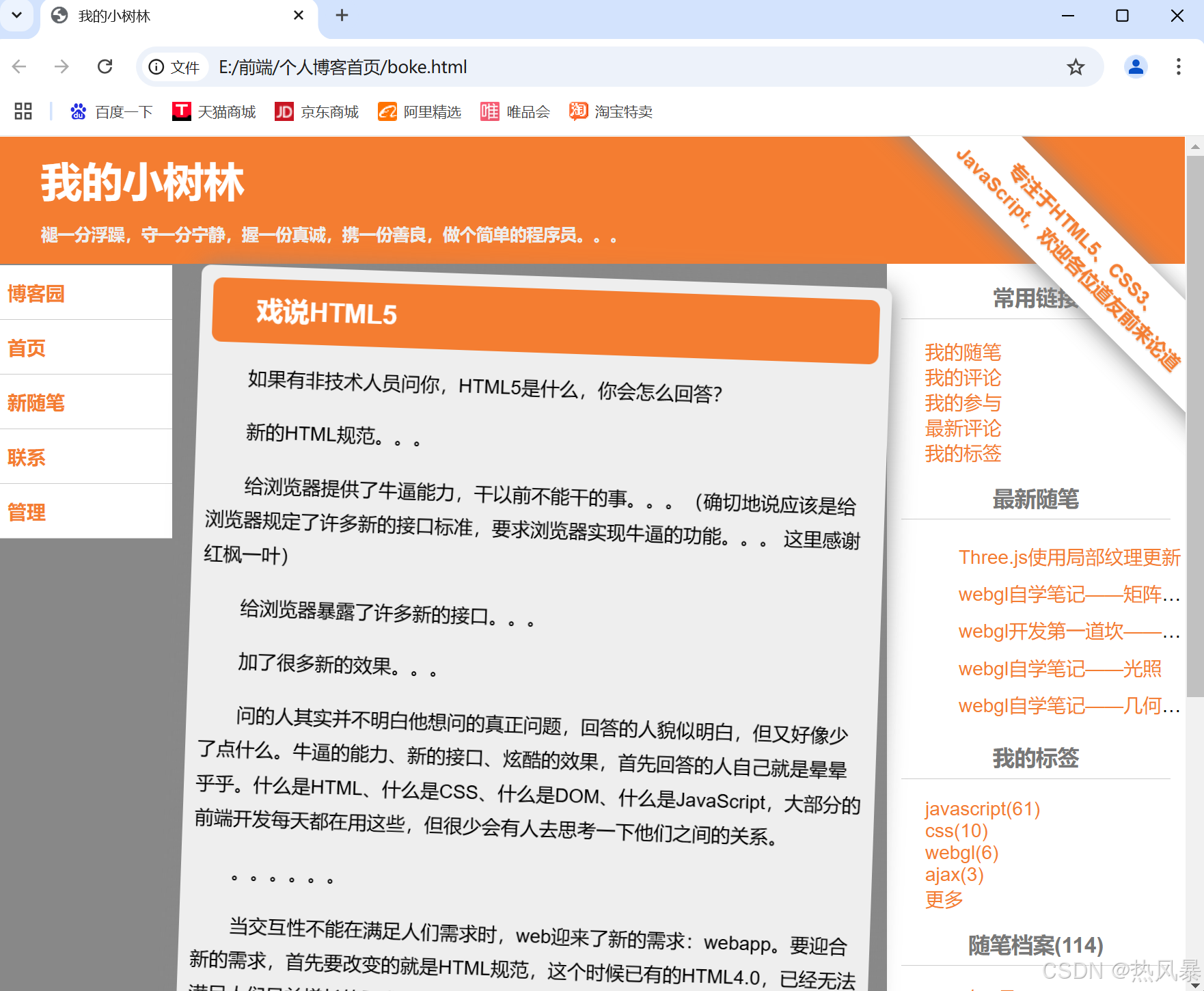
Task: Click the file info icon in address bar
Action: 156,67
